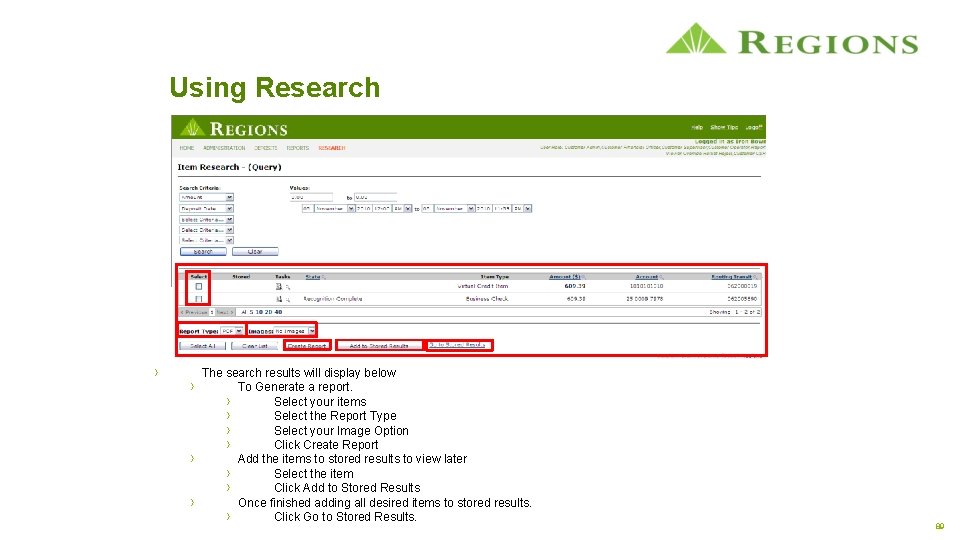This screenshot has width=960, height=540.
Task: Open the end date AM/PM dropdown
Action: [x=522, y=209]
